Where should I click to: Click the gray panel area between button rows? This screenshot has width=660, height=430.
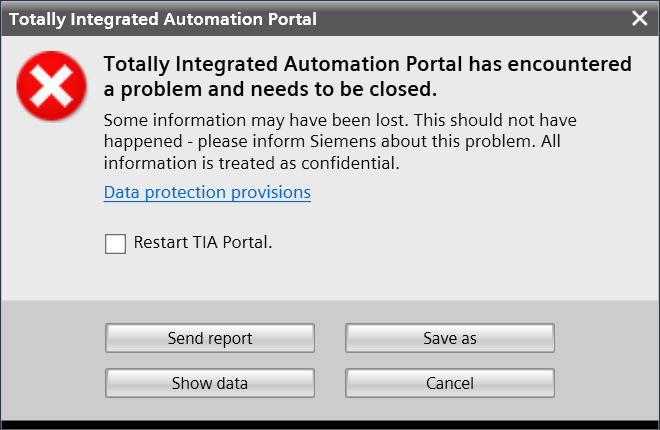330,361
